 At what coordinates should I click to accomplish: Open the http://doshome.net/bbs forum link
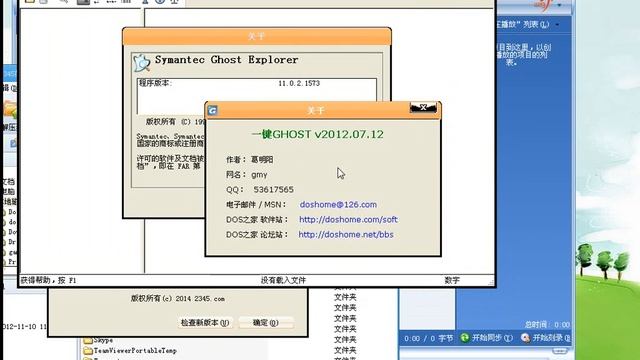346,235
